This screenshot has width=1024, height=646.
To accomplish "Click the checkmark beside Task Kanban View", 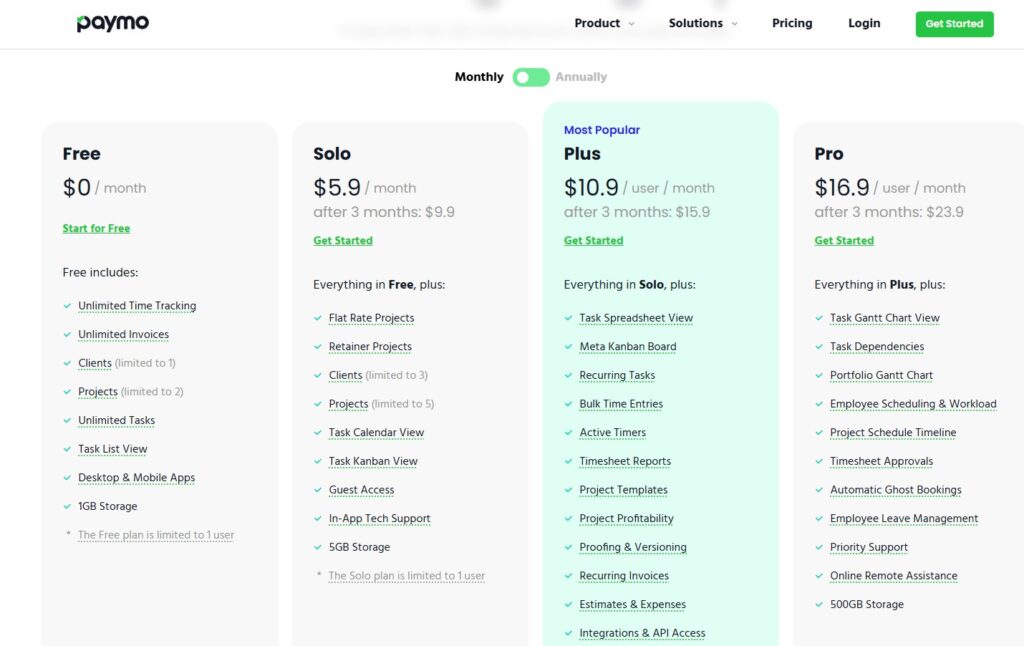I will click(317, 461).
